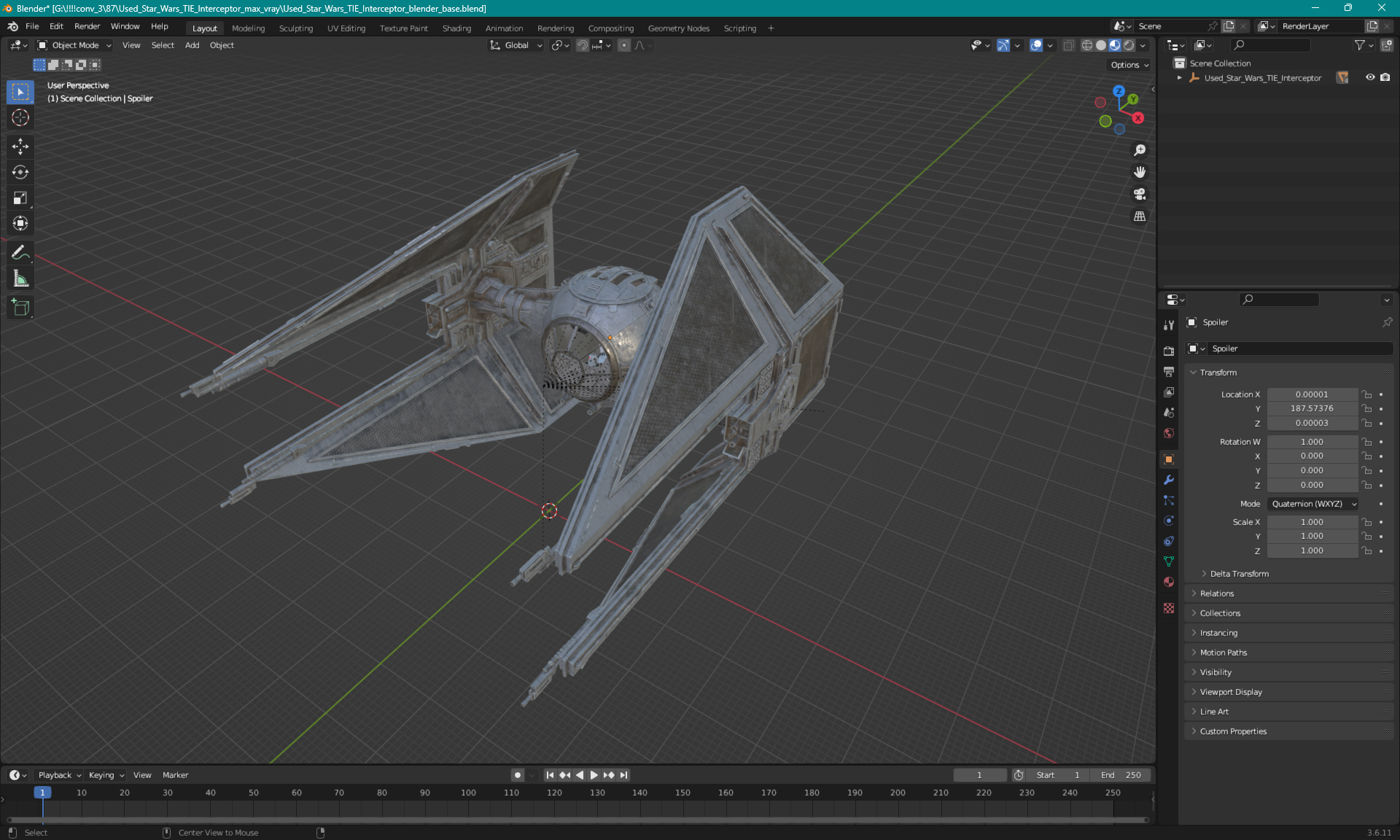Switch to solid viewport shading
This screenshot has width=1400, height=840.
tap(1101, 45)
